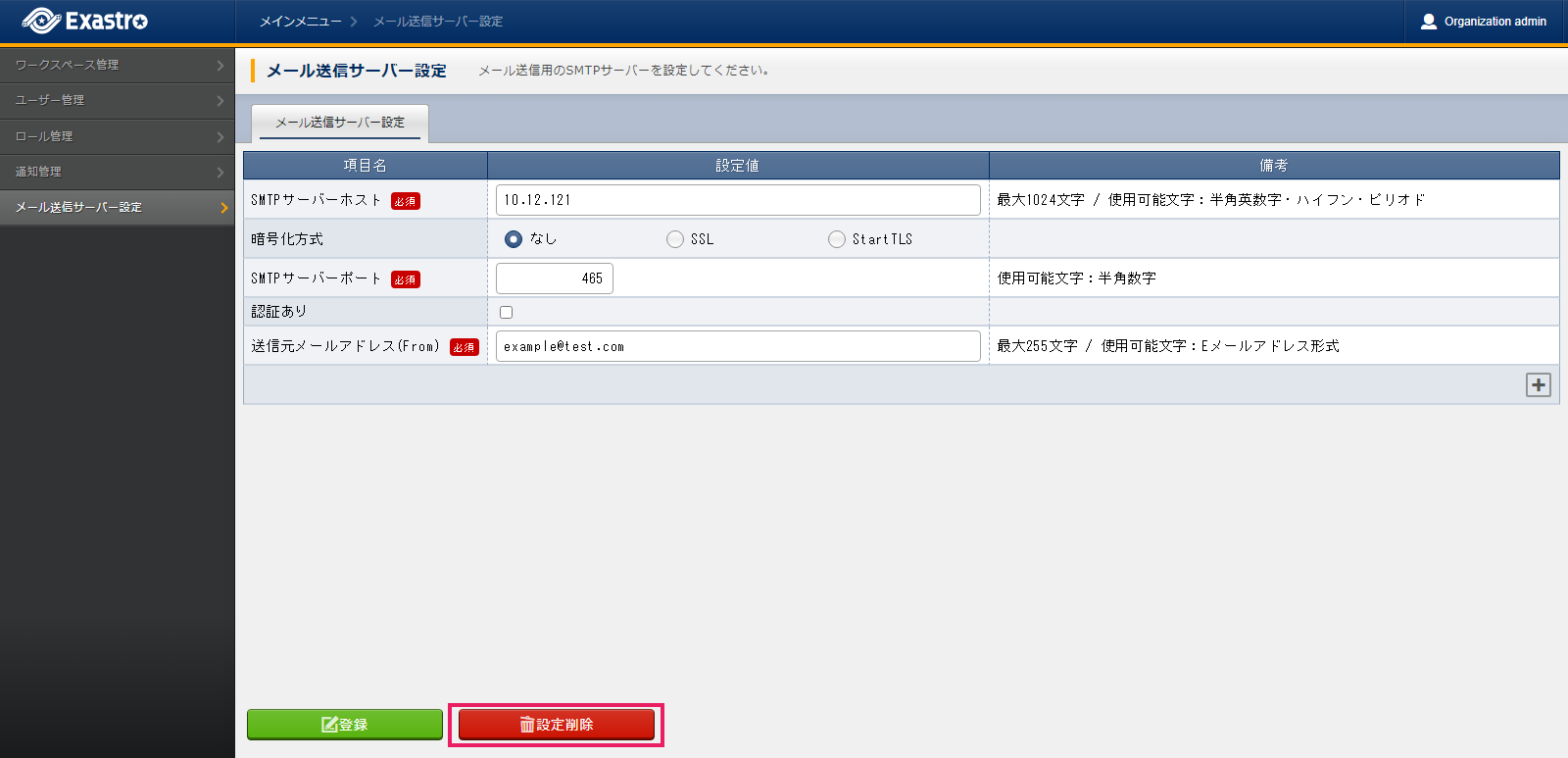Click the edit icon on 登録 button
The image size is (1568, 758).
pyautogui.click(x=329, y=725)
